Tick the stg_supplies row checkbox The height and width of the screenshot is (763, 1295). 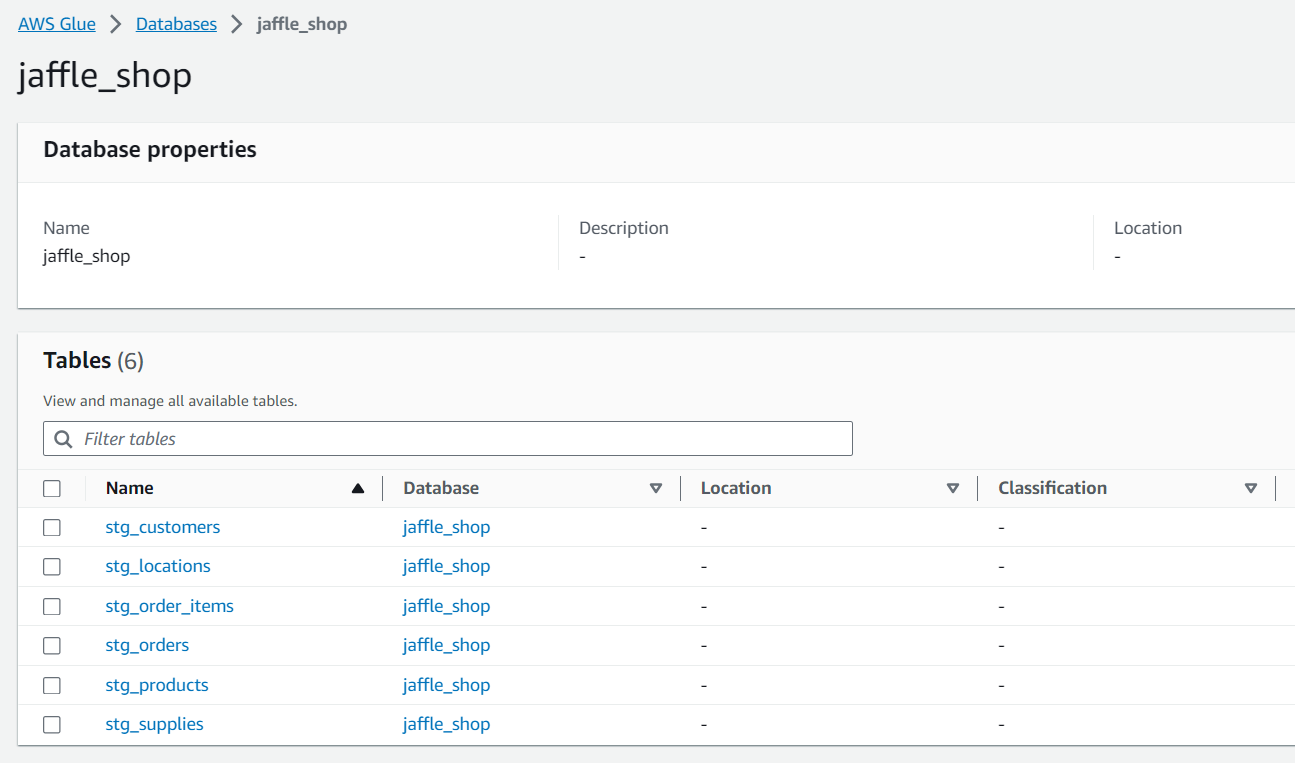[52, 725]
